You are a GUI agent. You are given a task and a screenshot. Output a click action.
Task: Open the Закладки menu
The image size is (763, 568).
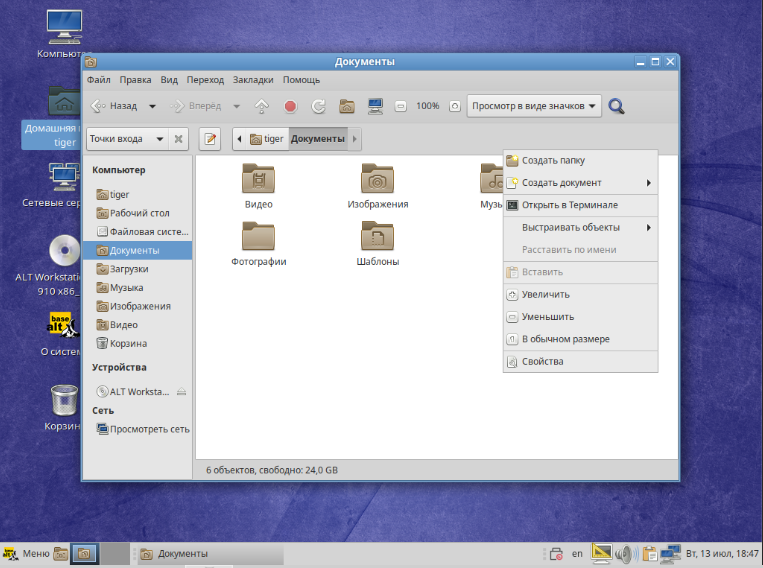point(253,80)
